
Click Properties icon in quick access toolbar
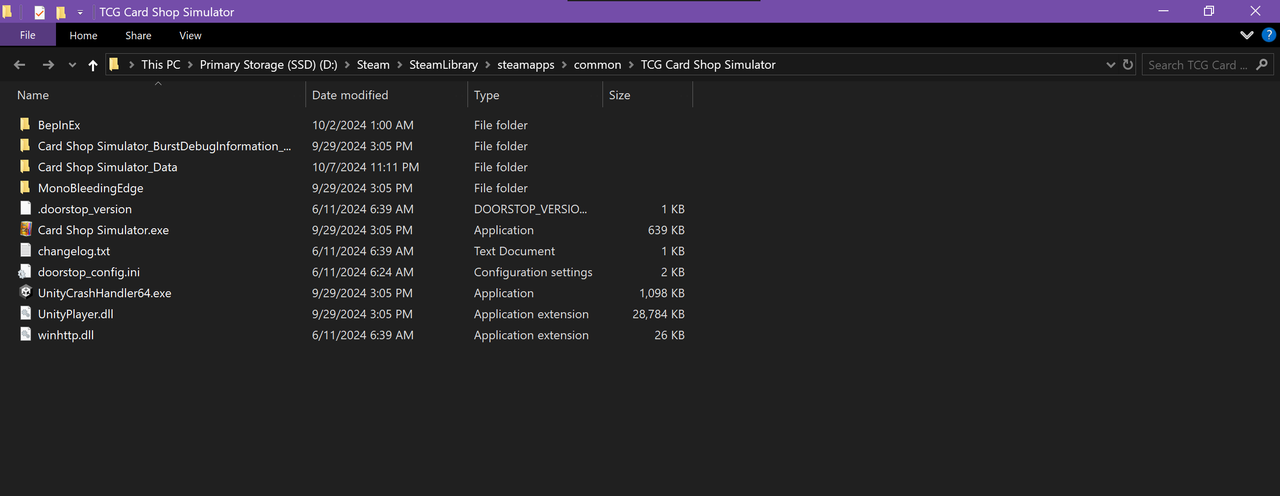(x=39, y=12)
